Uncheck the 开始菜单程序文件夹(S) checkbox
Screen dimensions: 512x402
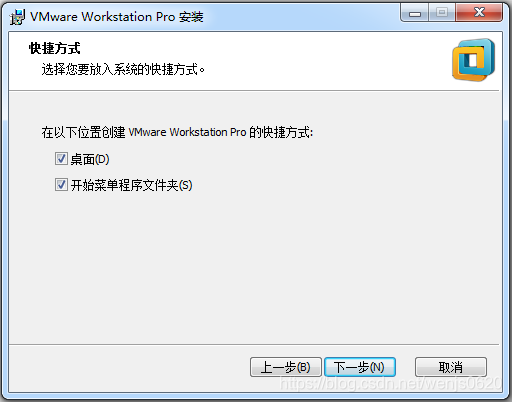pos(61,185)
